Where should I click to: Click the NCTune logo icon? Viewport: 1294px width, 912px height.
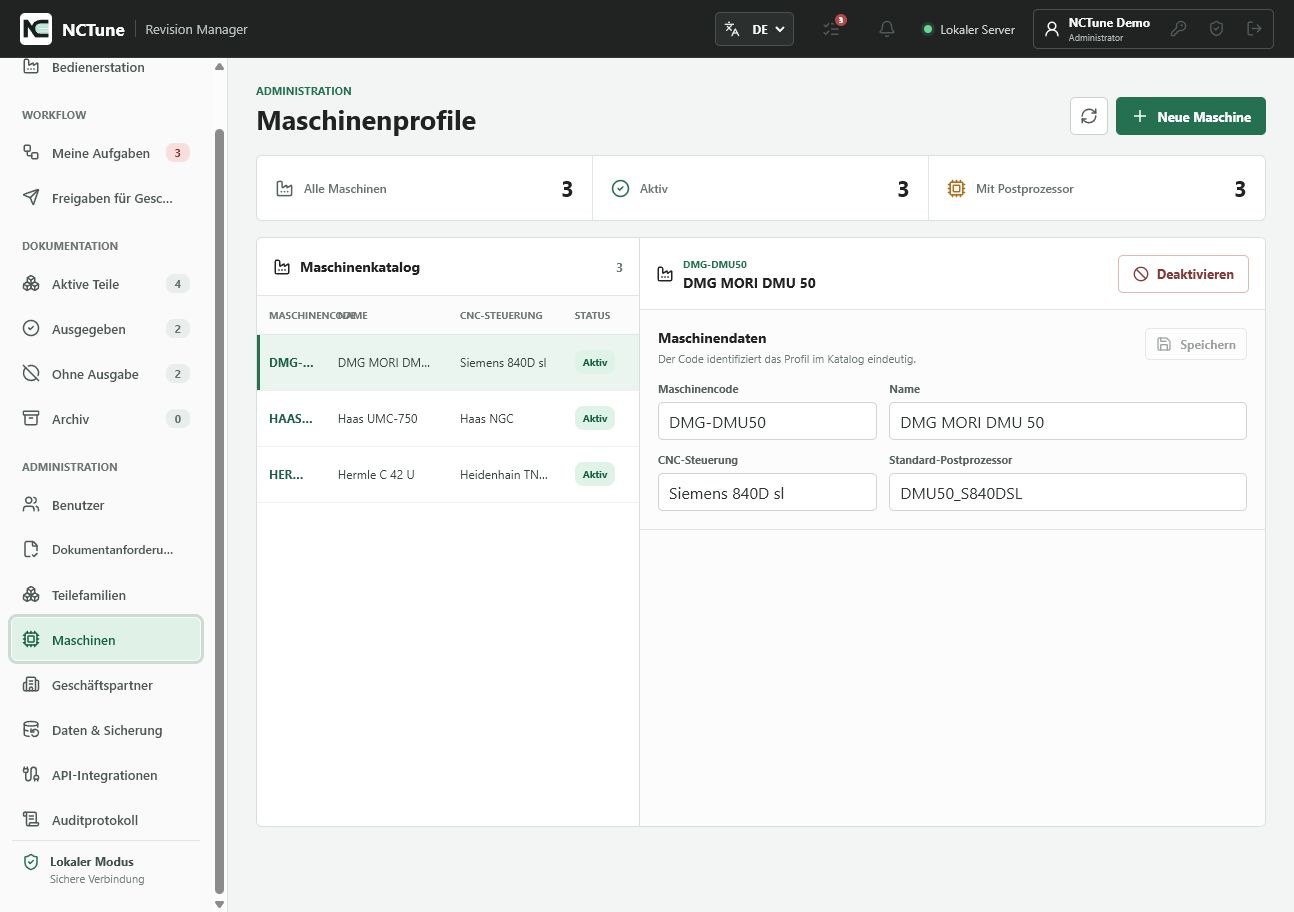pyautogui.click(x=36, y=29)
